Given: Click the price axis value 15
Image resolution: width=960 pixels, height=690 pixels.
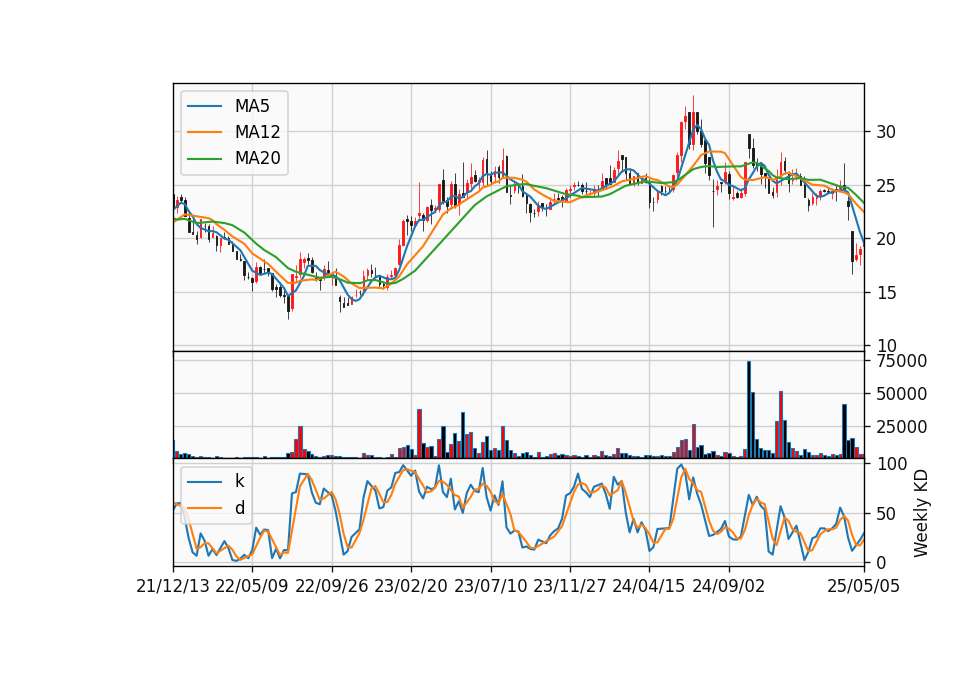Looking at the screenshot, I should click(x=886, y=293).
